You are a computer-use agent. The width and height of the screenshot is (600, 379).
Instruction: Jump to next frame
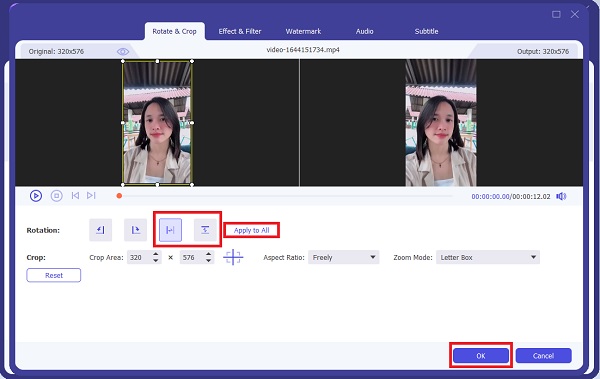[x=91, y=196]
